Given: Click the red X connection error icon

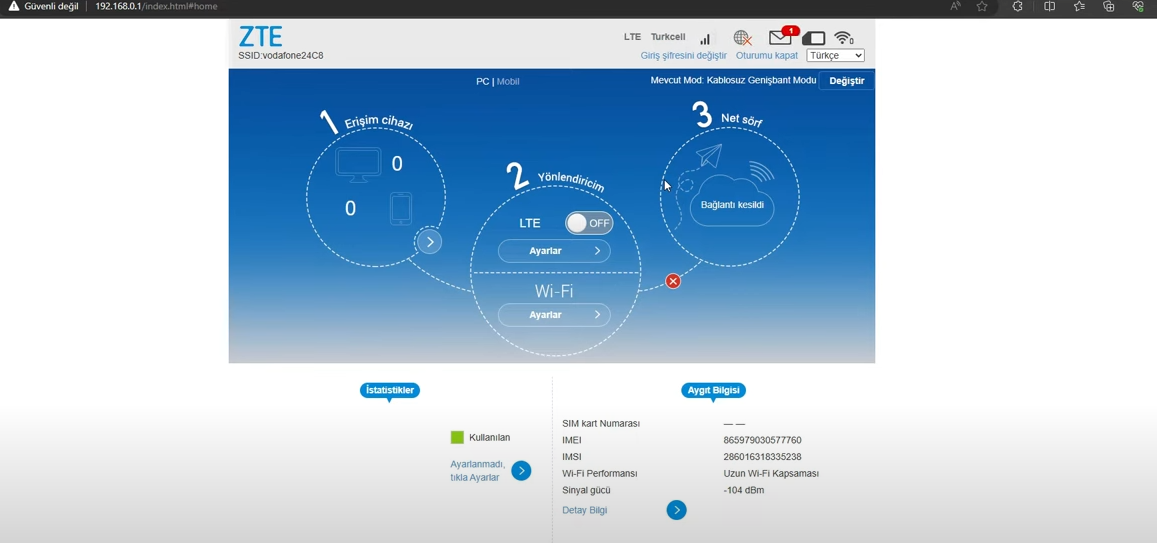Looking at the screenshot, I should coord(673,281).
